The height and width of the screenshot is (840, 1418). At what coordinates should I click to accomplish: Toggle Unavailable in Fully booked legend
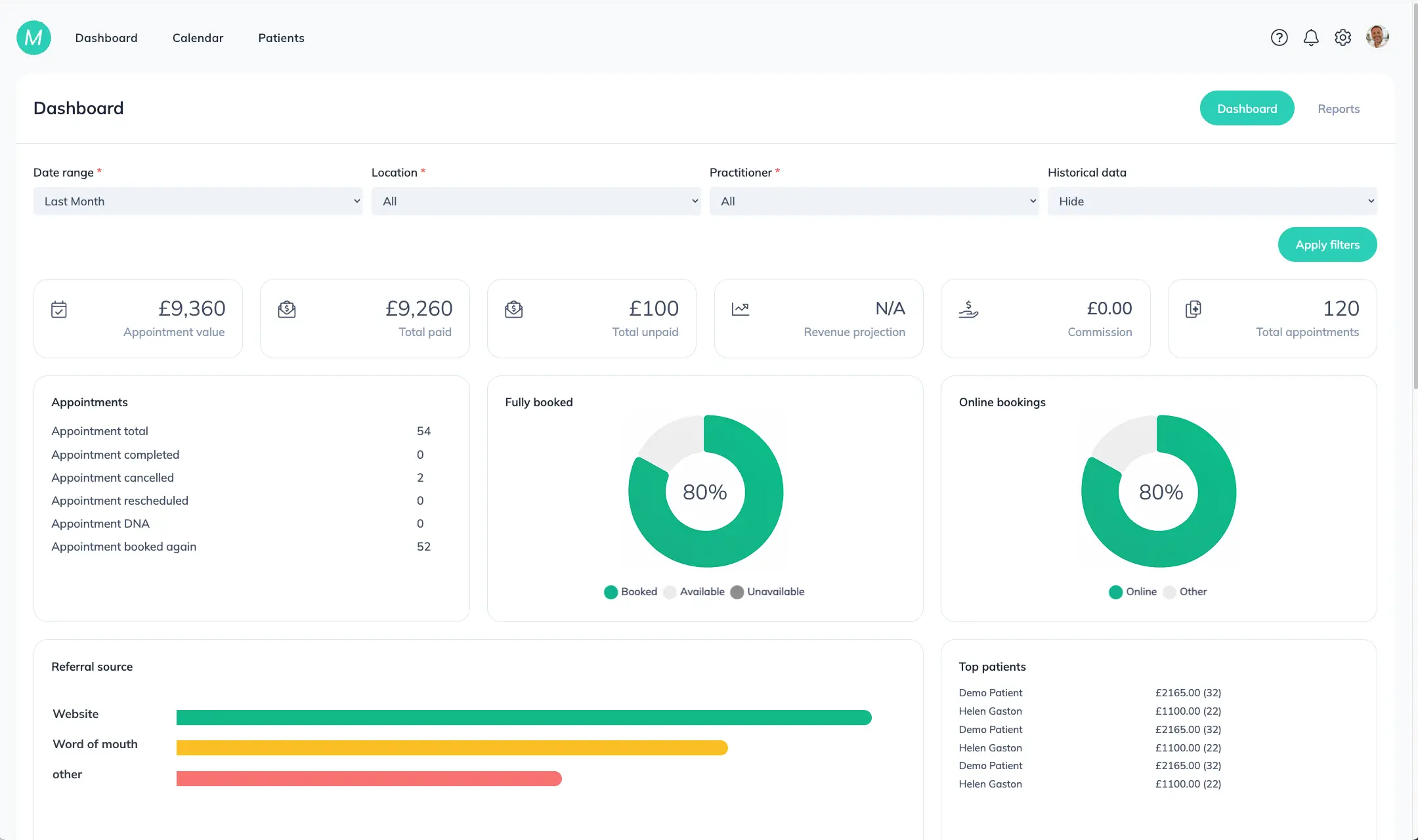tap(767, 591)
